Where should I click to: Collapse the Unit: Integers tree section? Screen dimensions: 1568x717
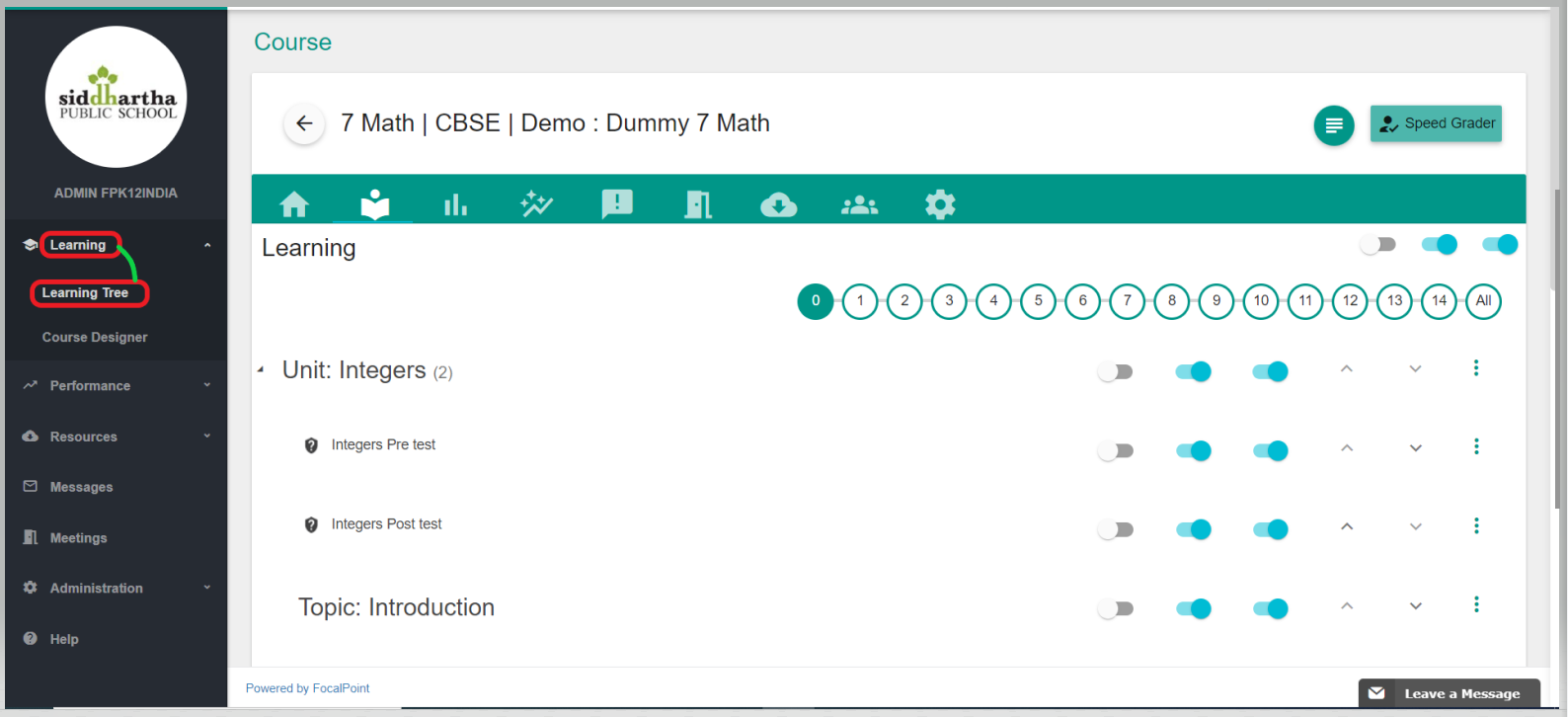click(x=261, y=370)
